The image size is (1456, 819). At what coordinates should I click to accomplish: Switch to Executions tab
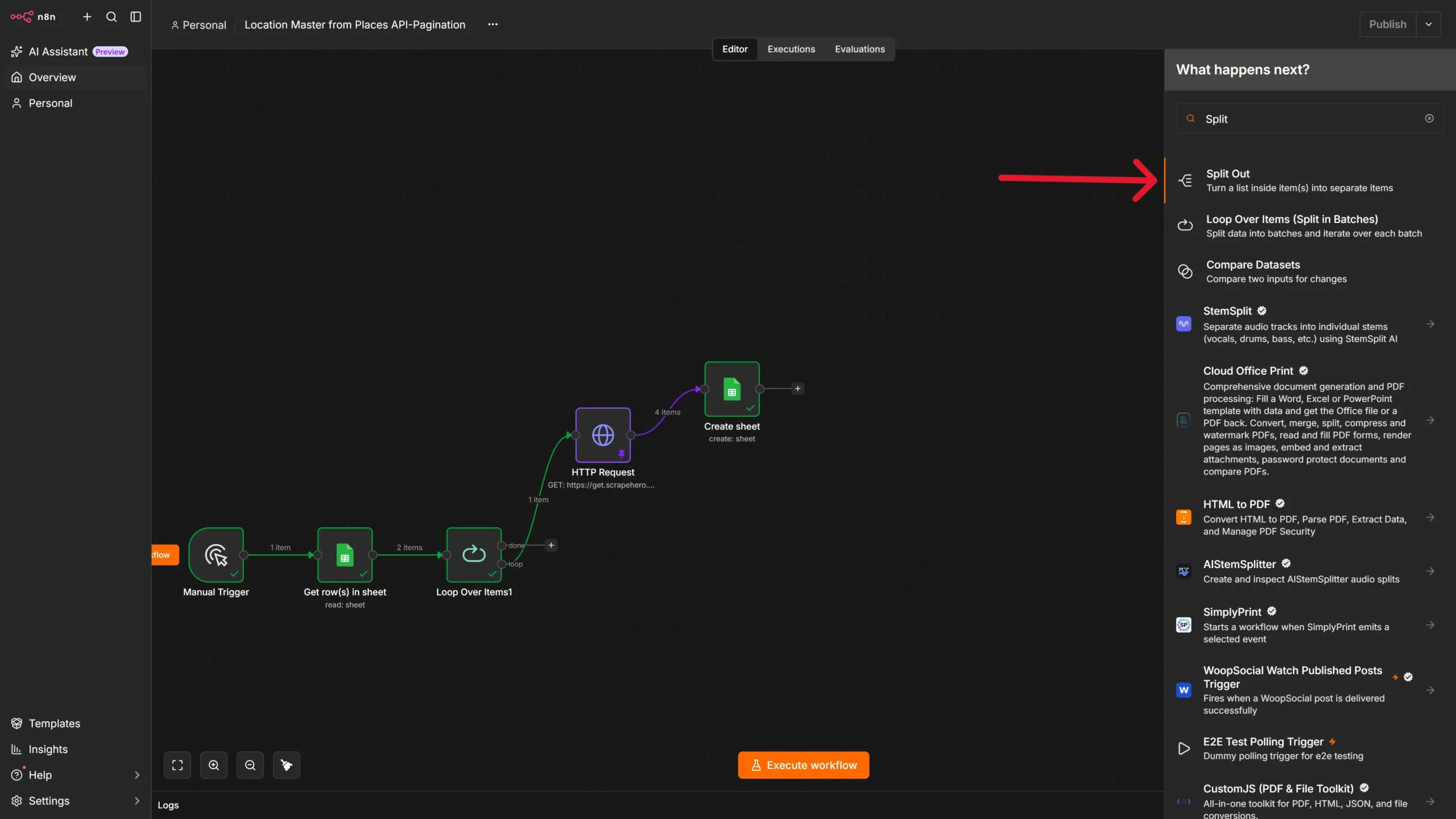(x=791, y=49)
